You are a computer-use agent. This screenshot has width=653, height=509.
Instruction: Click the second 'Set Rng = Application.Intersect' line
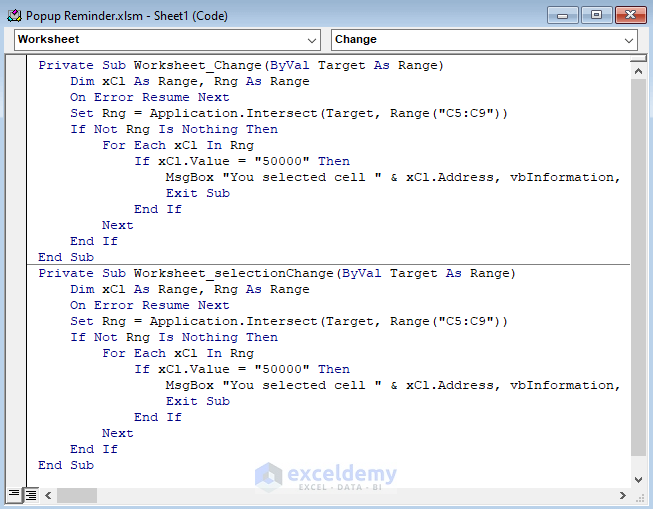pyautogui.click(x=289, y=322)
